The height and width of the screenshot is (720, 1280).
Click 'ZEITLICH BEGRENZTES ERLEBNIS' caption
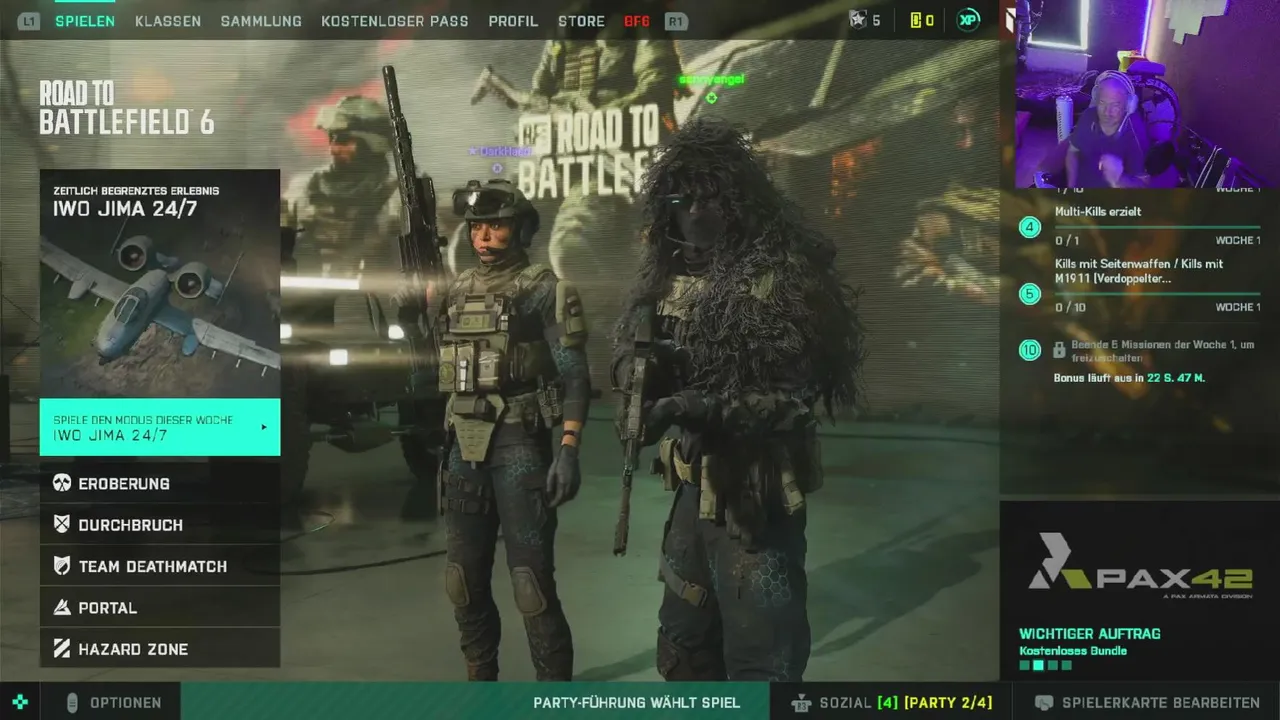pyautogui.click(x=136, y=191)
